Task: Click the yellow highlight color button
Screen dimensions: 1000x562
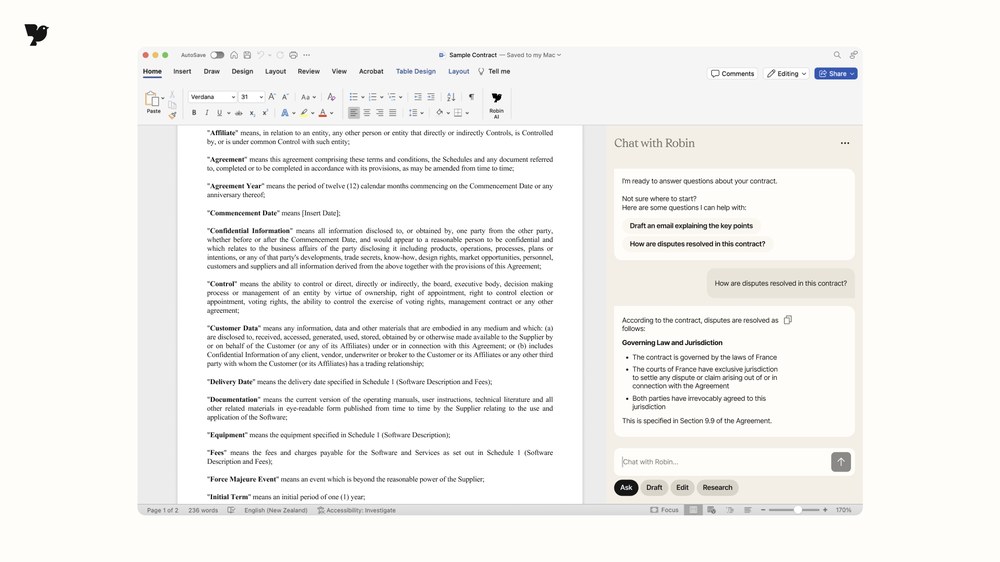Action: click(x=304, y=113)
